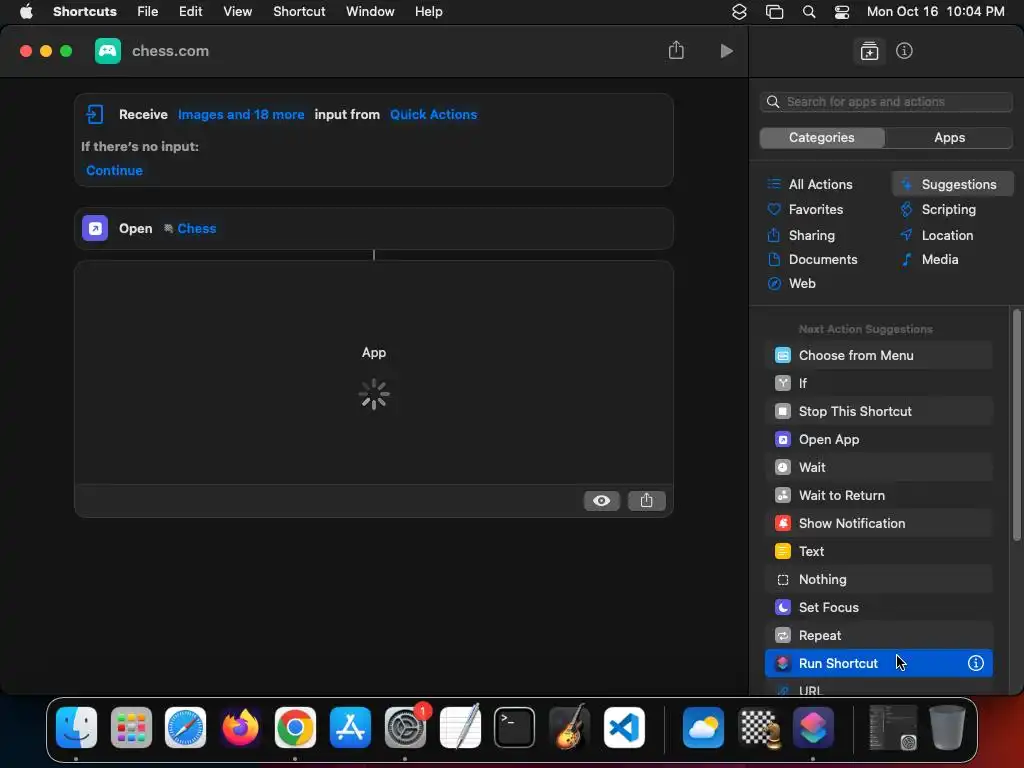Add the Run Shortcut action
1024x768 pixels.
click(x=878, y=664)
